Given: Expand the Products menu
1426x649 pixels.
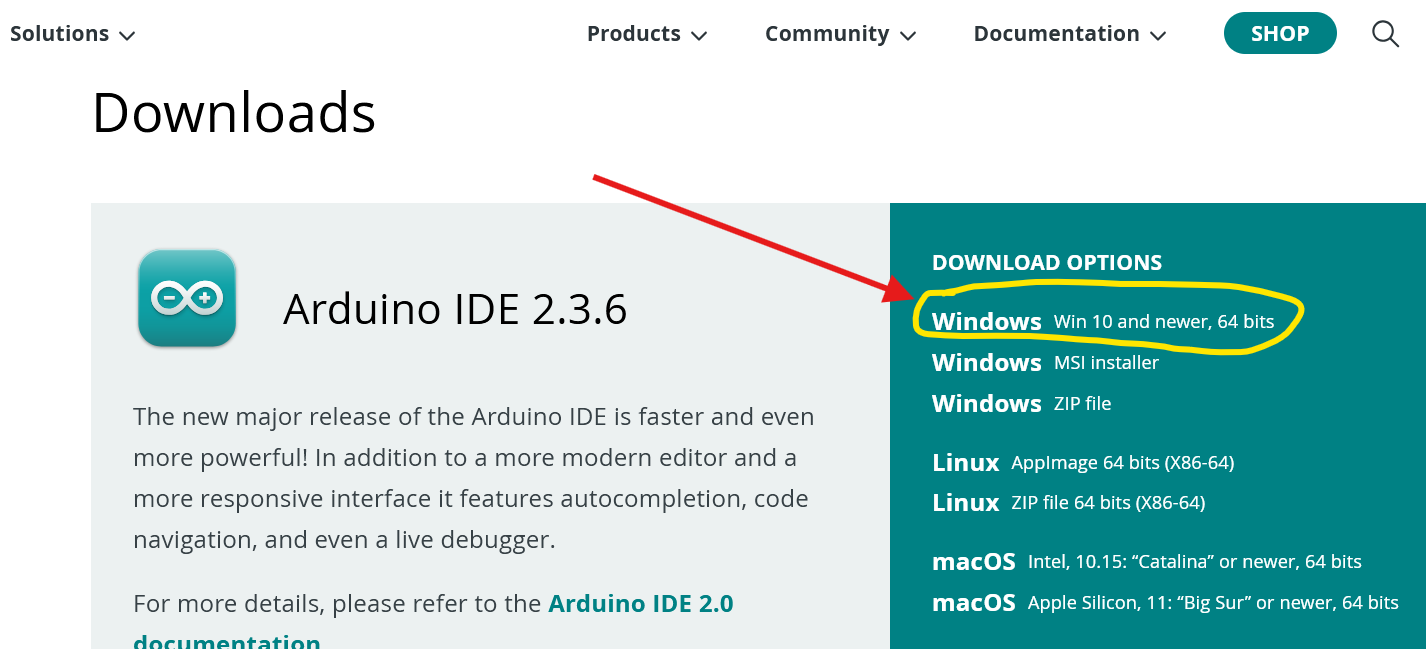Looking at the screenshot, I should (647, 33).
